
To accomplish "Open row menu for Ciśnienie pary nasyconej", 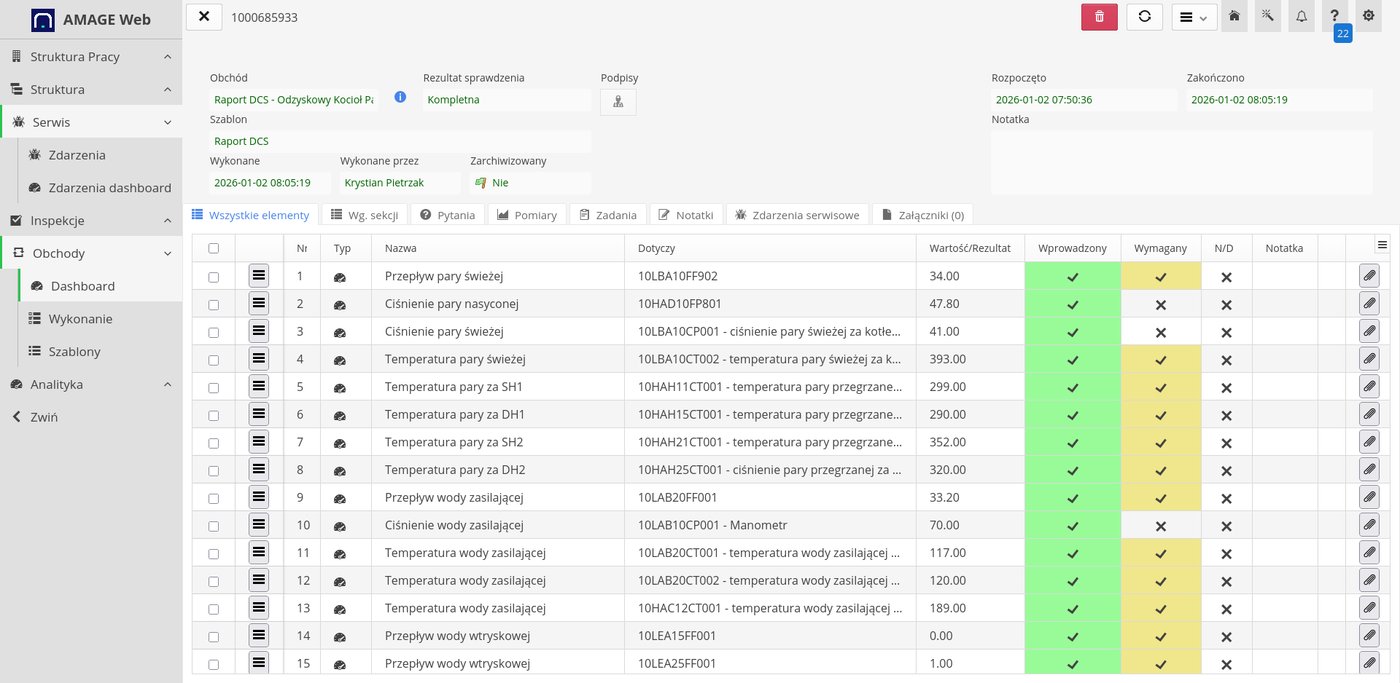I will pyautogui.click(x=259, y=303).
